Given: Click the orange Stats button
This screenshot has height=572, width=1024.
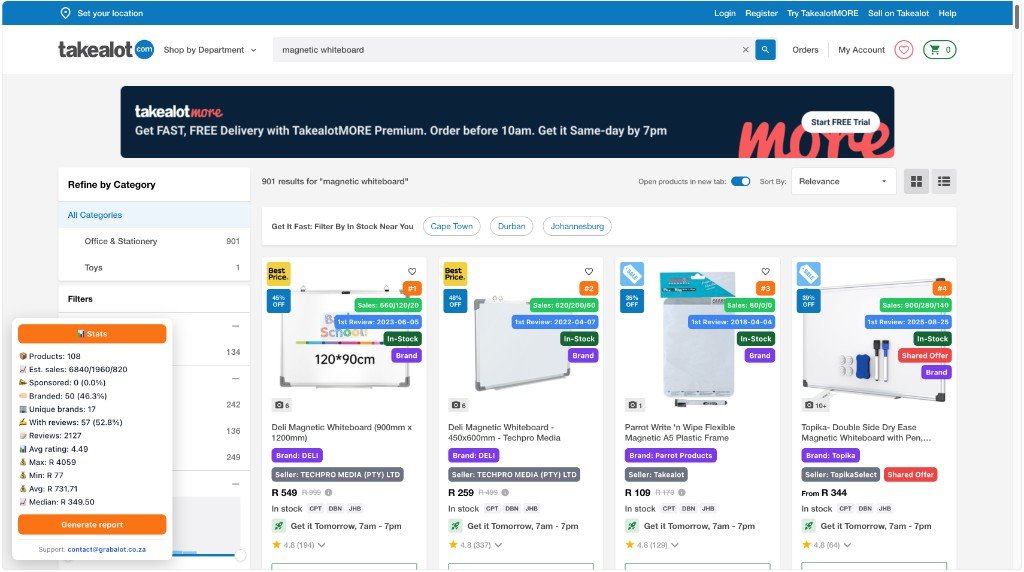Looking at the screenshot, I should 92,334.
